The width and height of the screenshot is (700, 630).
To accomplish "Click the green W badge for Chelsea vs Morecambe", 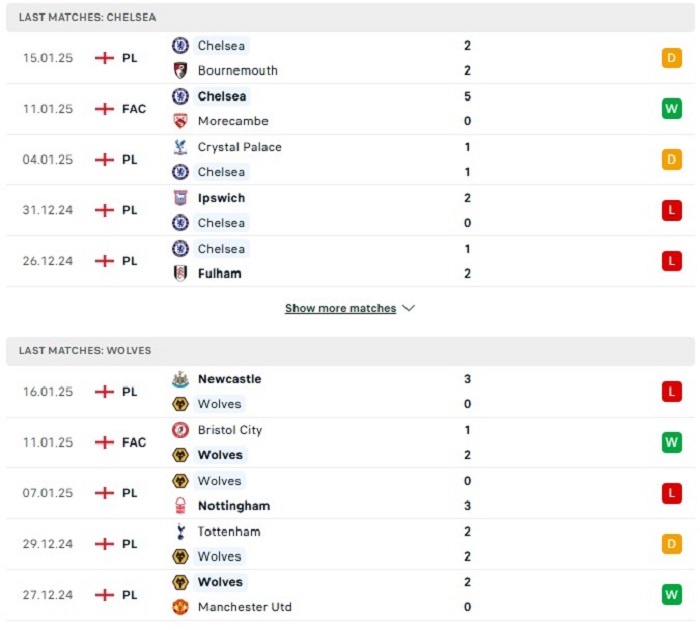I will 671,108.
